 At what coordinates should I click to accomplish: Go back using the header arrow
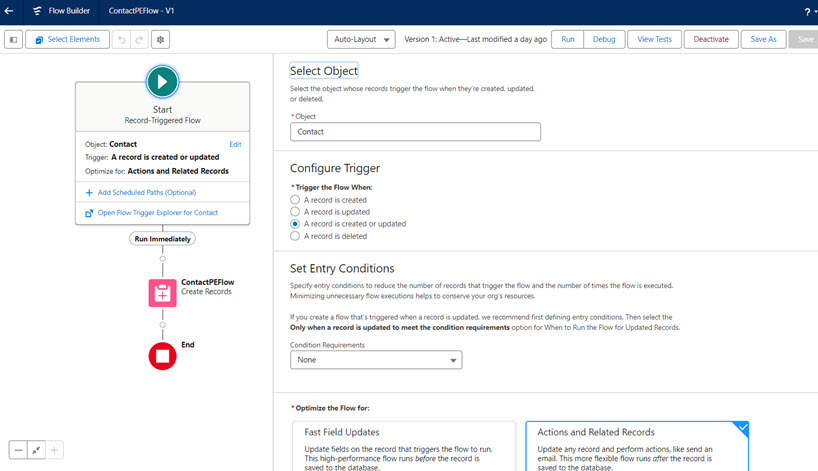[9, 10]
